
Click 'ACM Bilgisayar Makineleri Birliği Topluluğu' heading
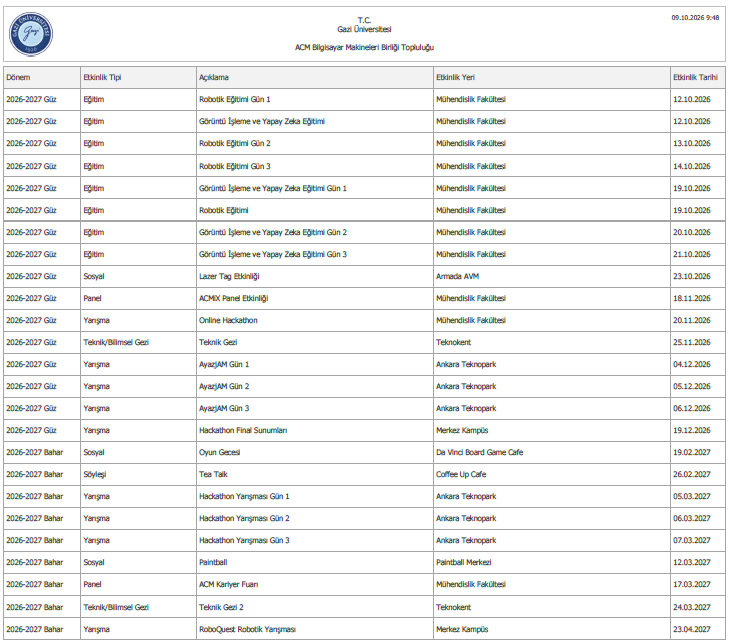364,47
